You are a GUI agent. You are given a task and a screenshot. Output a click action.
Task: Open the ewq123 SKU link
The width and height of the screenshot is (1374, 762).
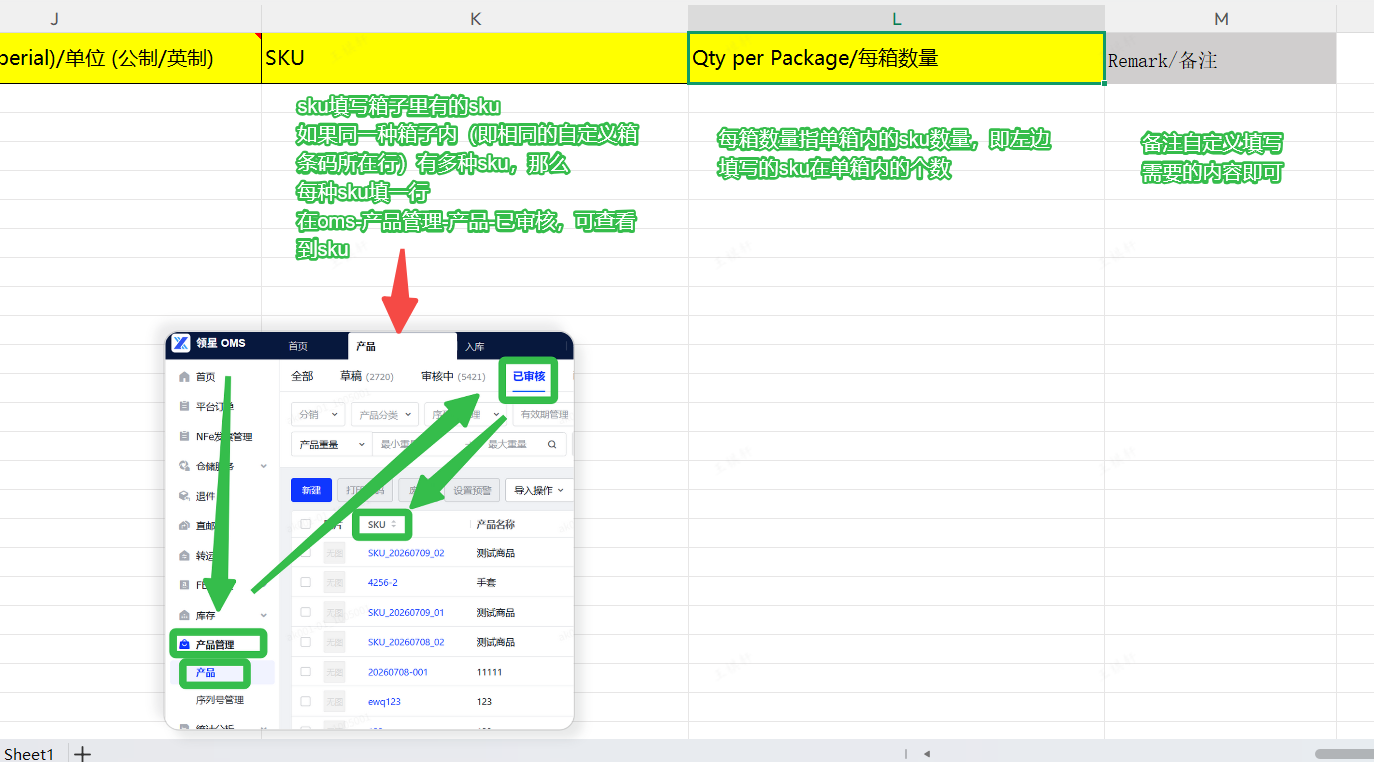384,701
